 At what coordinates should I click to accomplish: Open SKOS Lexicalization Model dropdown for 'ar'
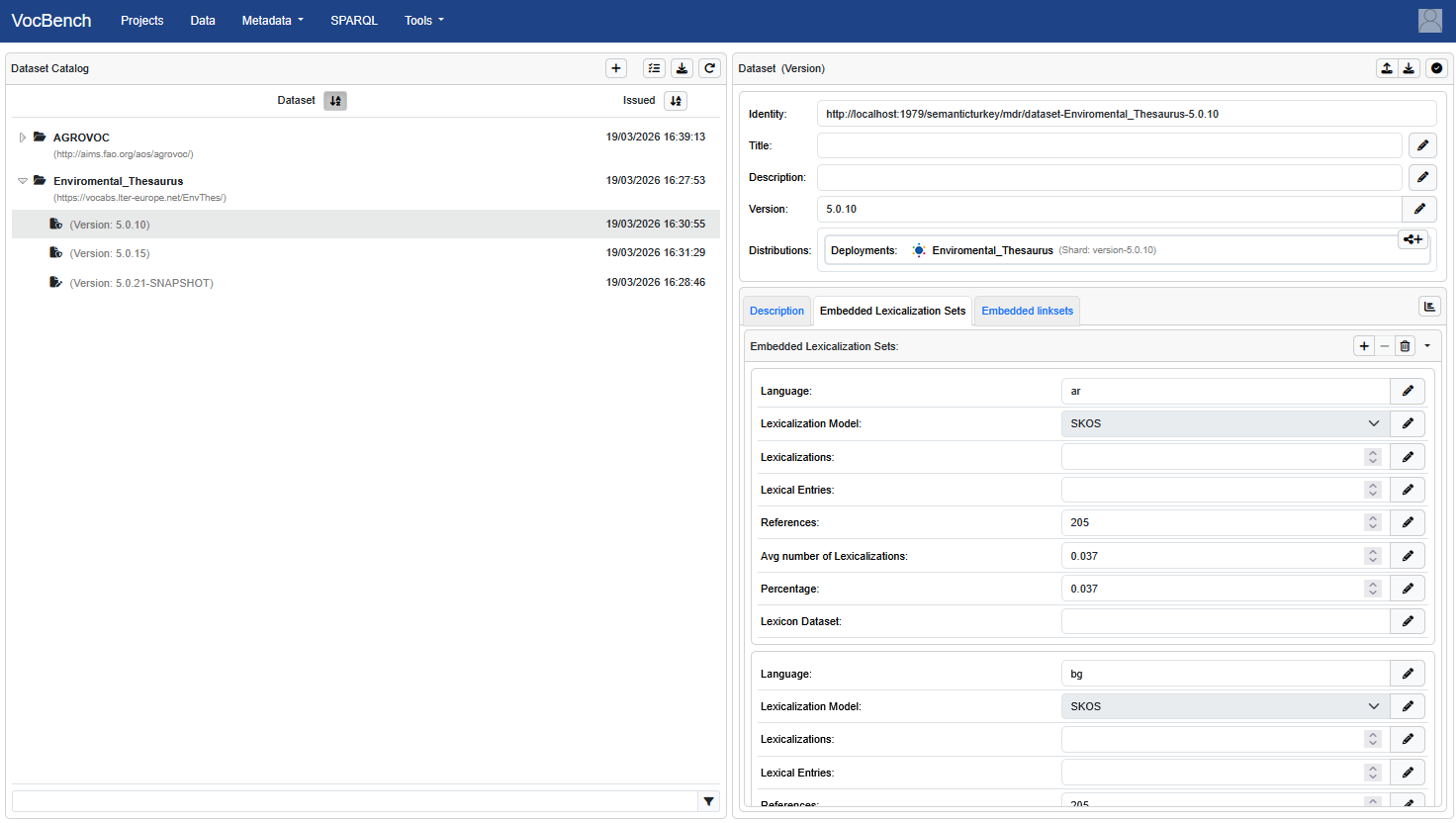click(x=1226, y=423)
